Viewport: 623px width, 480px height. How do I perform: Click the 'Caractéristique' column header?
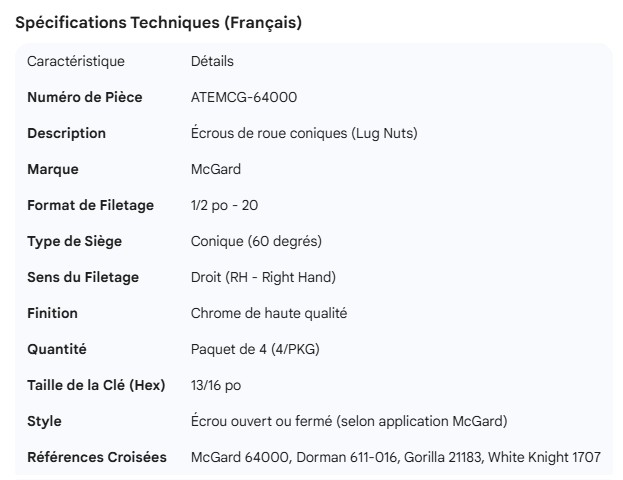click(x=76, y=61)
